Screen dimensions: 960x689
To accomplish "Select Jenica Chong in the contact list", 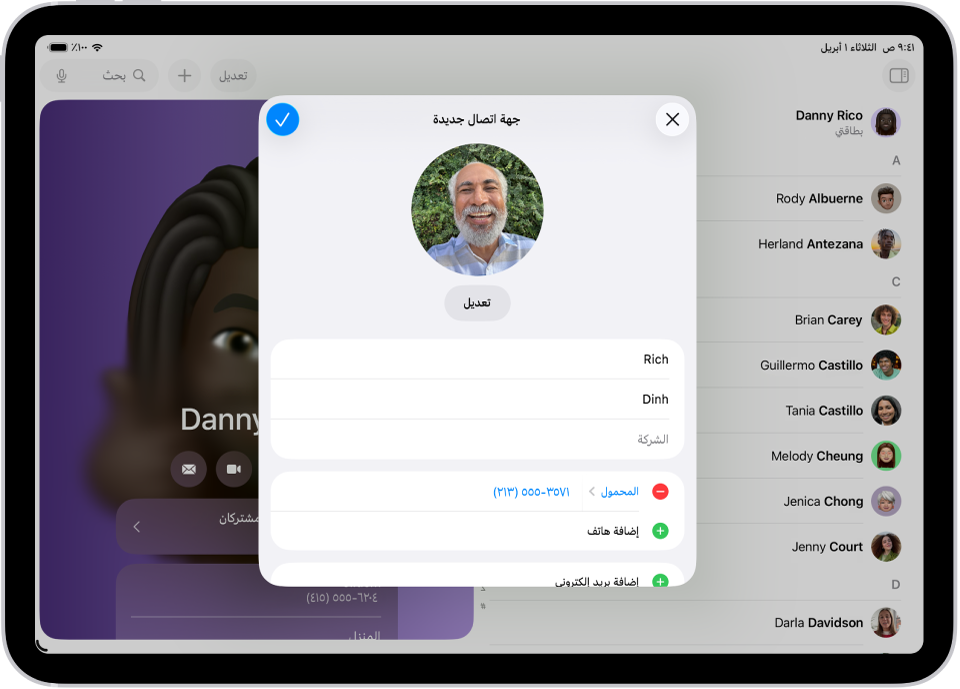I will pyautogui.click(x=799, y=501).
